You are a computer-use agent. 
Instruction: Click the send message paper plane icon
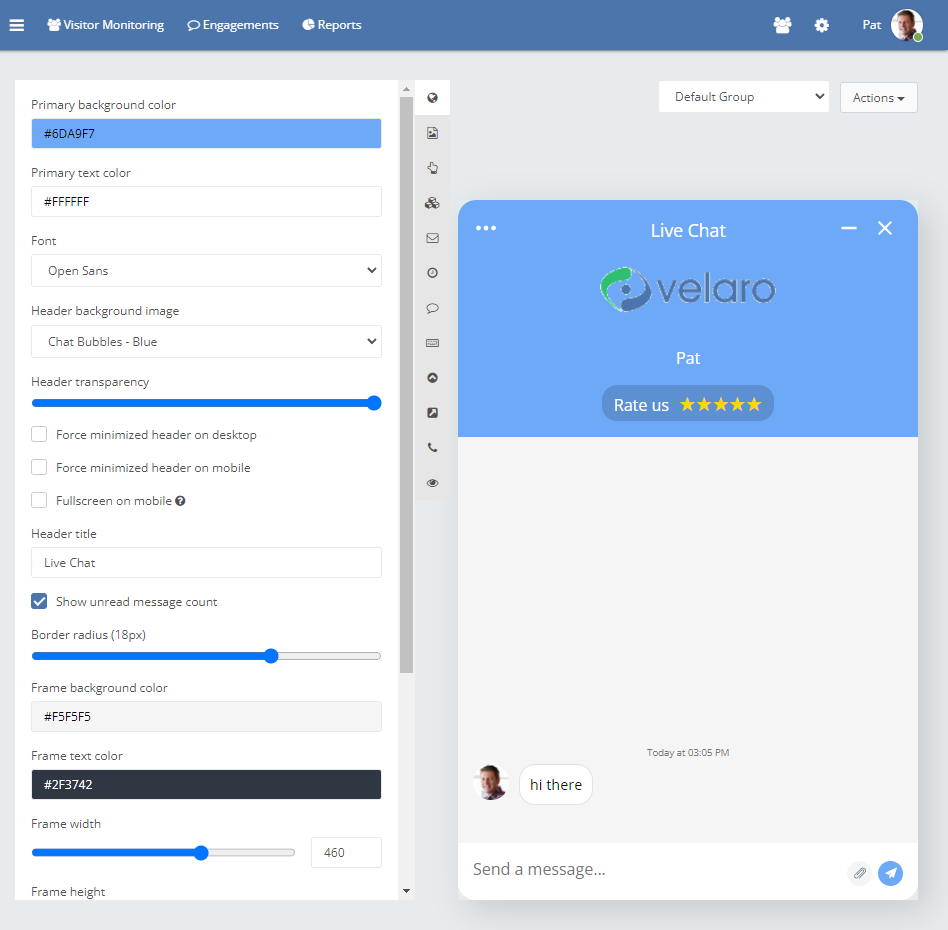click(x=890, y=873)
